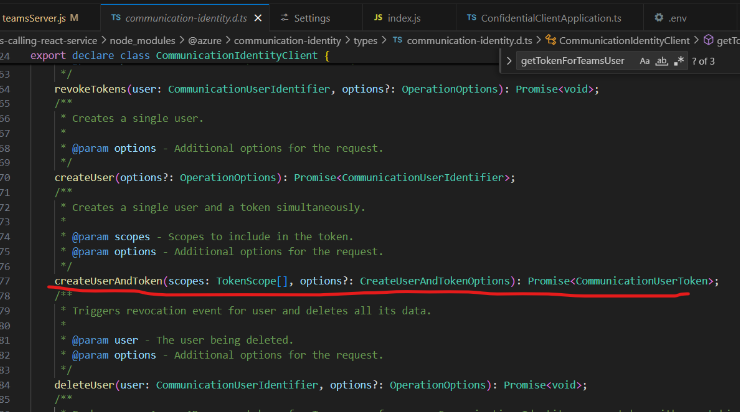Click the OperationOptions type in createUser
Viewport: 740px width, 412px height.
[x=228, y=177]
